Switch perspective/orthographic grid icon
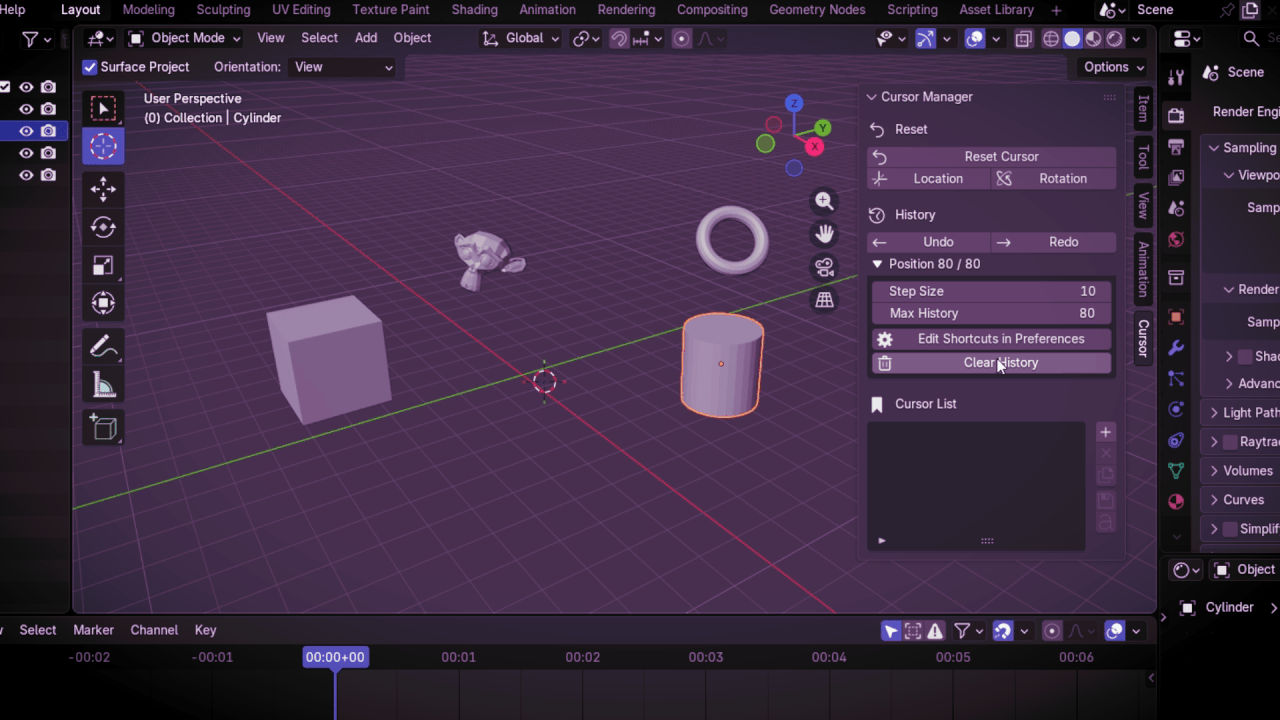 [824, 300]
